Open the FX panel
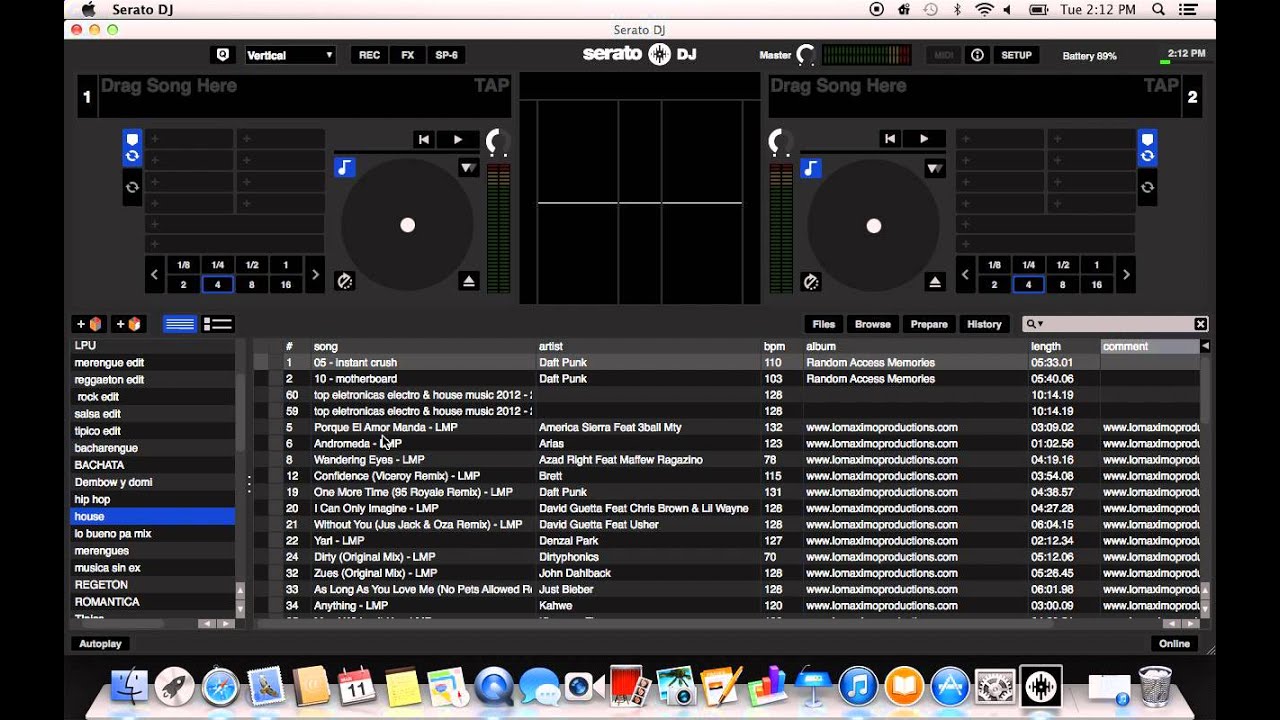This screenshot has width=1280, height=720. pos(407,55)
